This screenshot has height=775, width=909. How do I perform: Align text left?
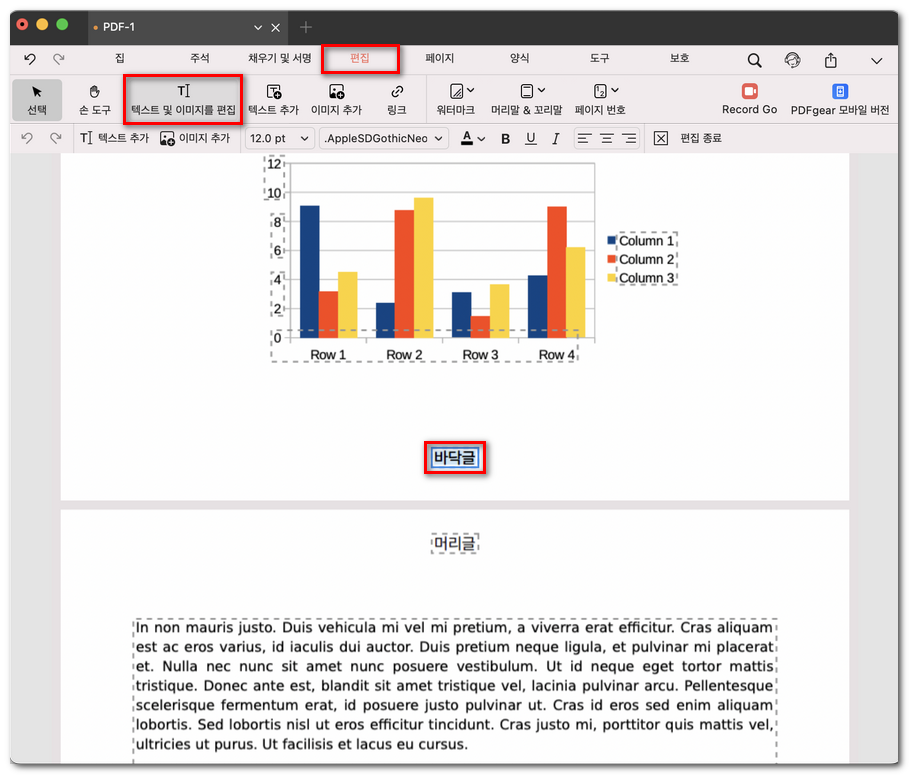pyautogui.click(x=584, y=139)
